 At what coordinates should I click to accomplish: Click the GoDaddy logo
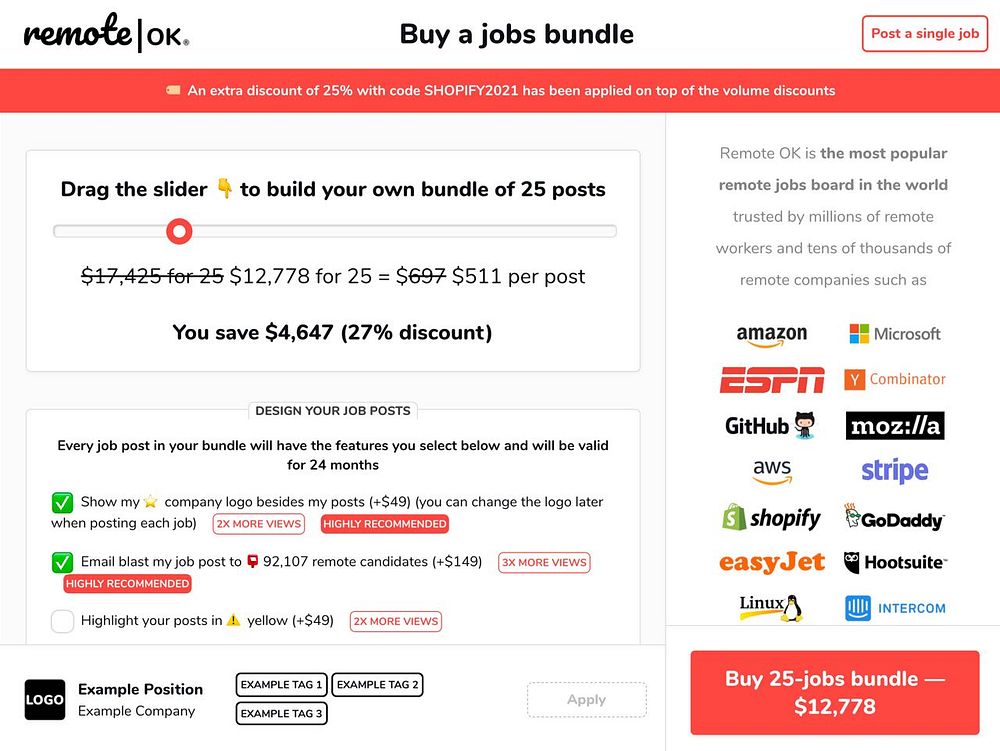[x=894, y=518]
